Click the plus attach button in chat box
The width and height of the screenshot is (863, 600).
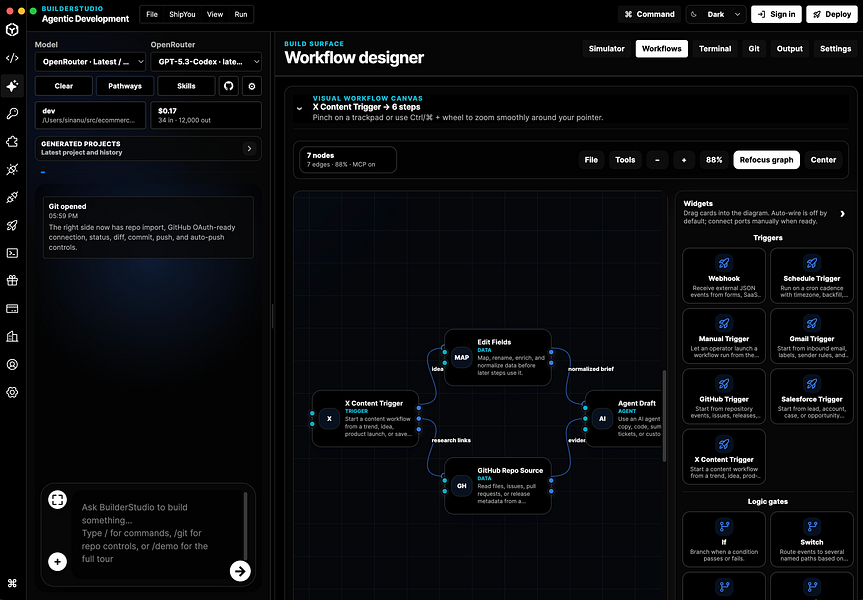tap(57, 561)
